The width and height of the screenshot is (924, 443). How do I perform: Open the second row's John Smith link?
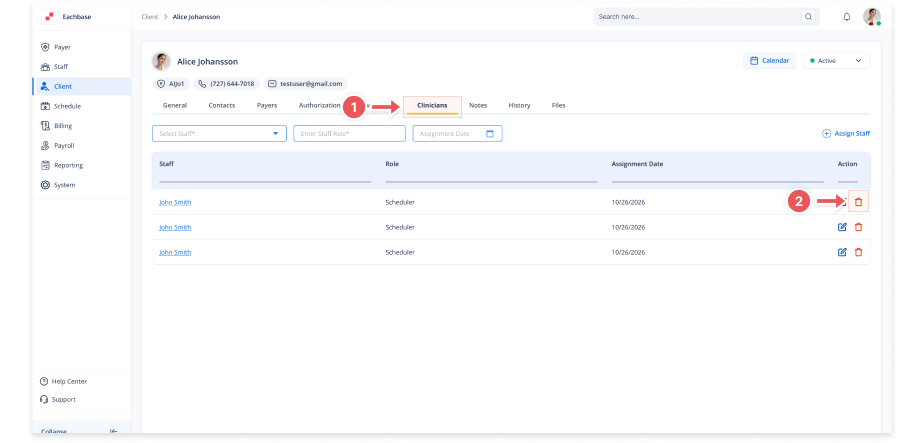175,227
